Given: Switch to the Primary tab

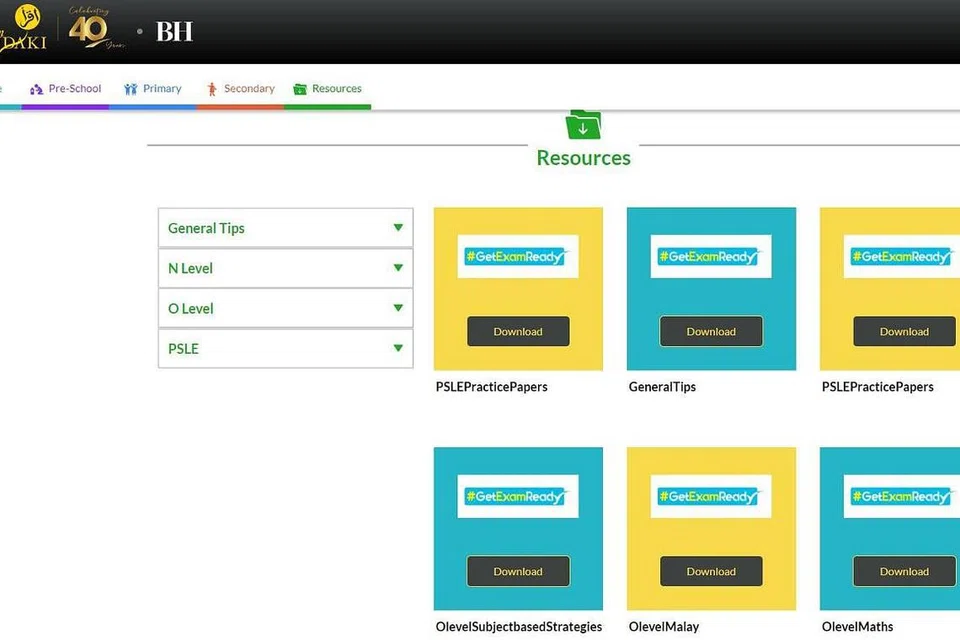Looking at the screenshot, I should [x=162, y=89].
